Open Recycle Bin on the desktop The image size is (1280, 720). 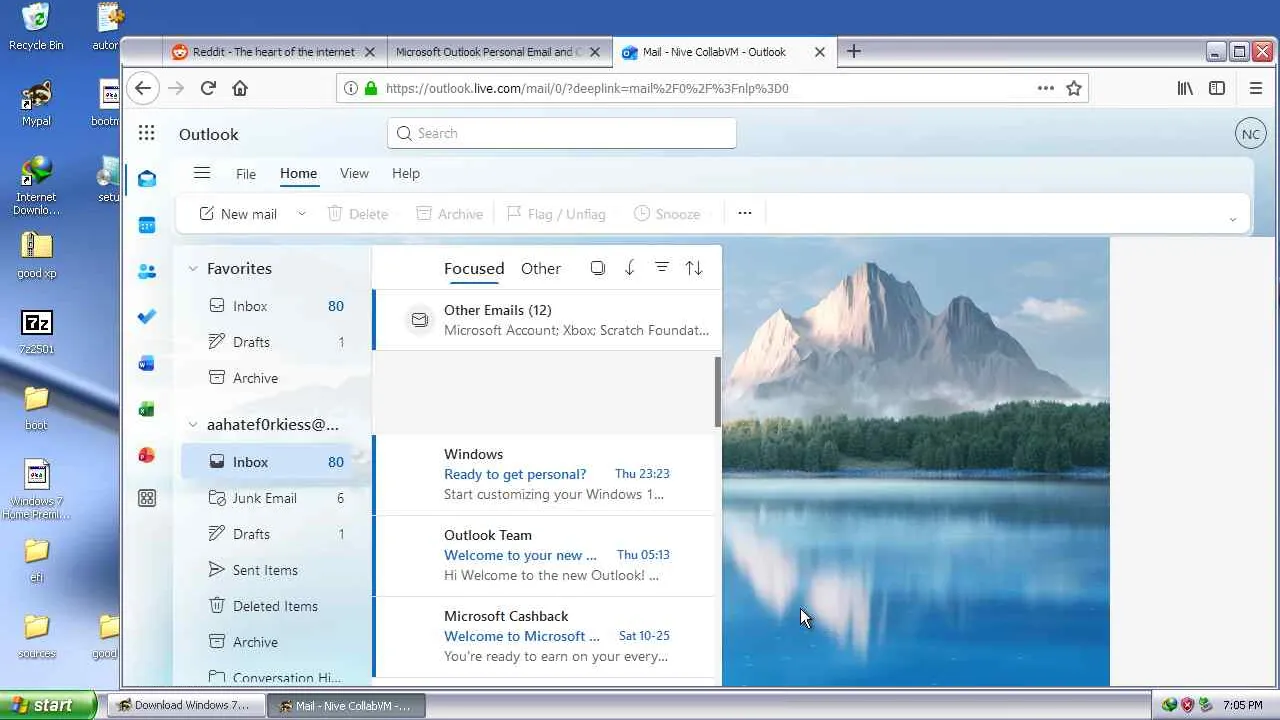tap(36, 27)
